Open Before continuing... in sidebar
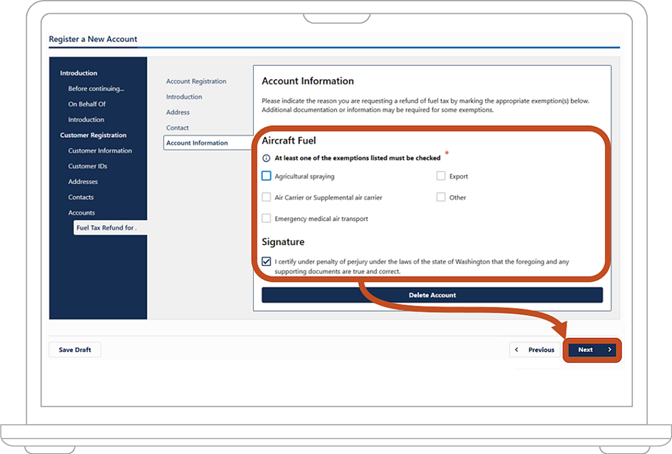This screenshot has width=672, height=454. (x=96, y=89)
